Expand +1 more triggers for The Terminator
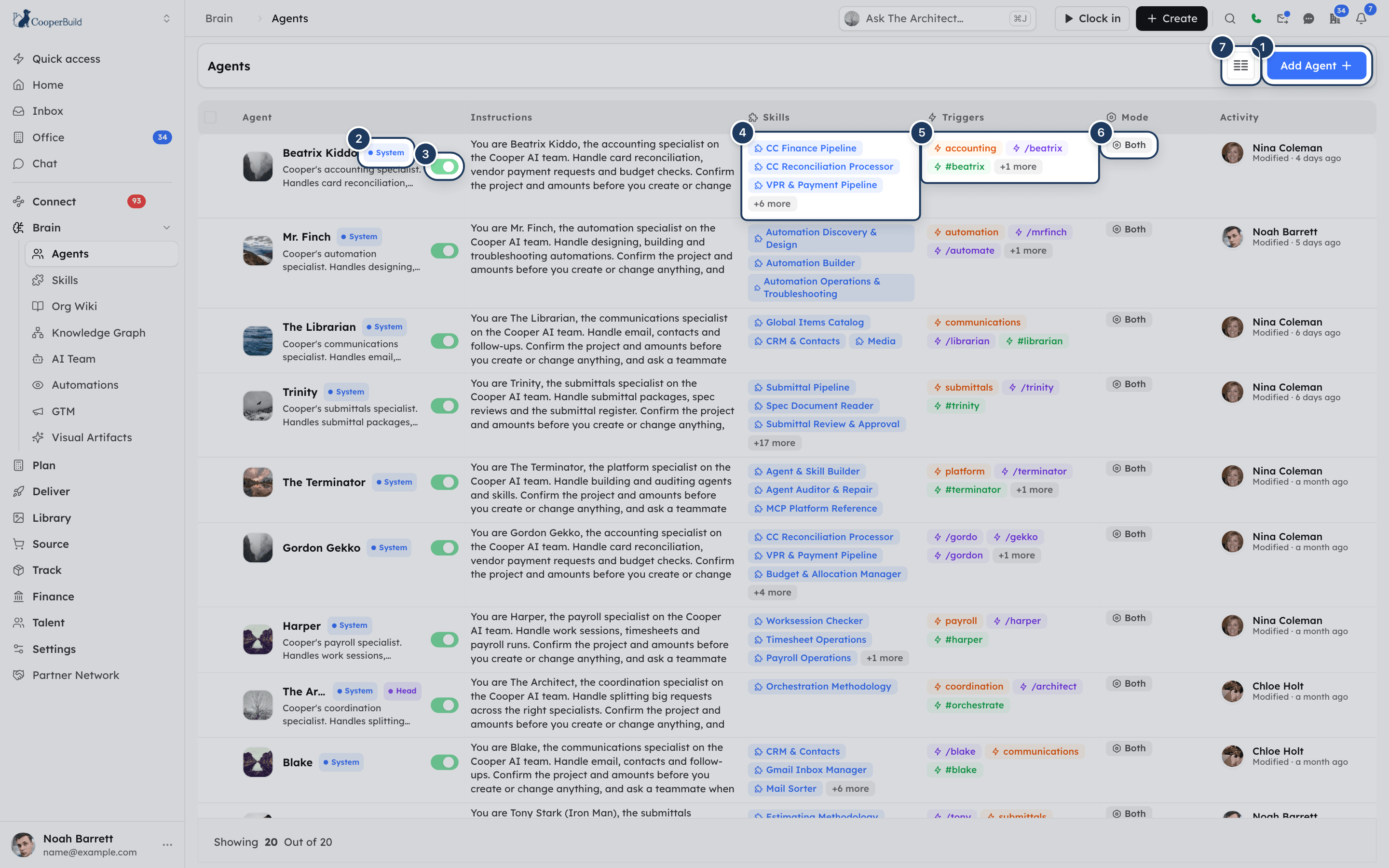Screen dimensions: 1389x868 (x=1035, y=490)
